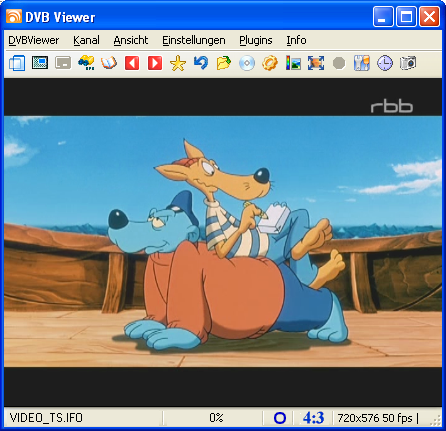Click the teal TV-screen toolbar icon
Screen dimensions: 446x431
40,63
